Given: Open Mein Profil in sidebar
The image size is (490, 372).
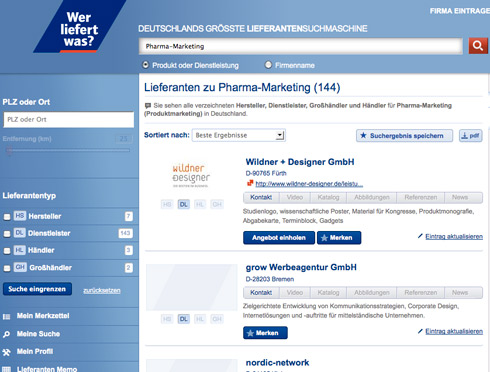Looking at the screenshot, I should coord(35,352).
